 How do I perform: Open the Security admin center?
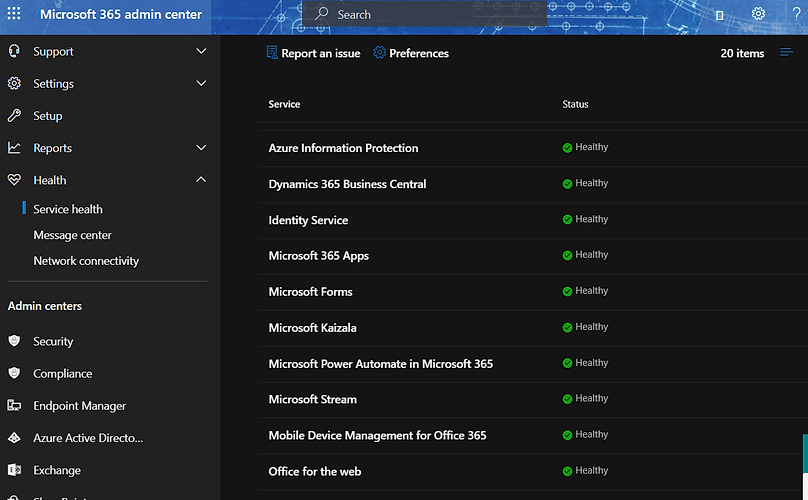click(53, 341)
